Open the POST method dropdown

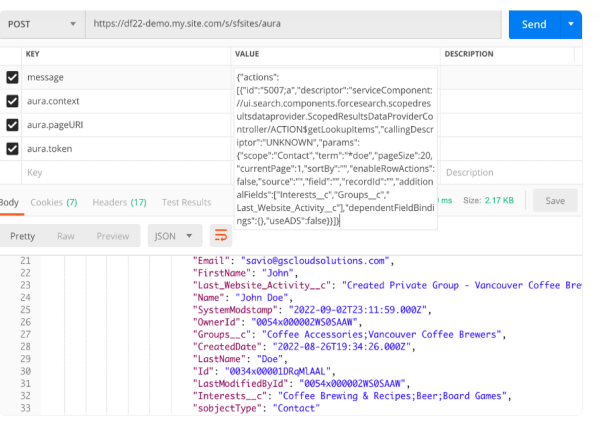(x=42, y=23)
